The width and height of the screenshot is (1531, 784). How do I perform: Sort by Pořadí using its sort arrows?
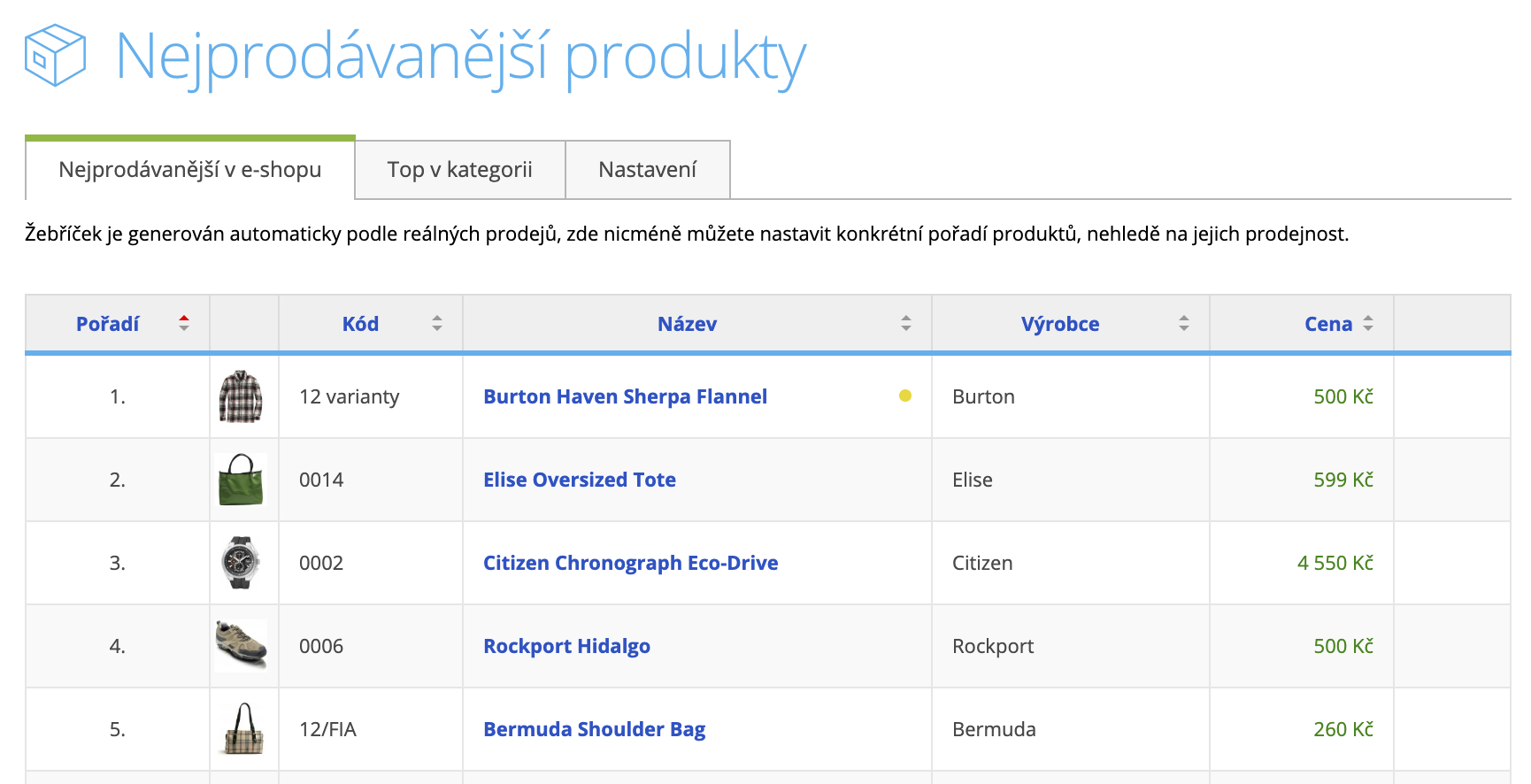click(x=184, y=323)
